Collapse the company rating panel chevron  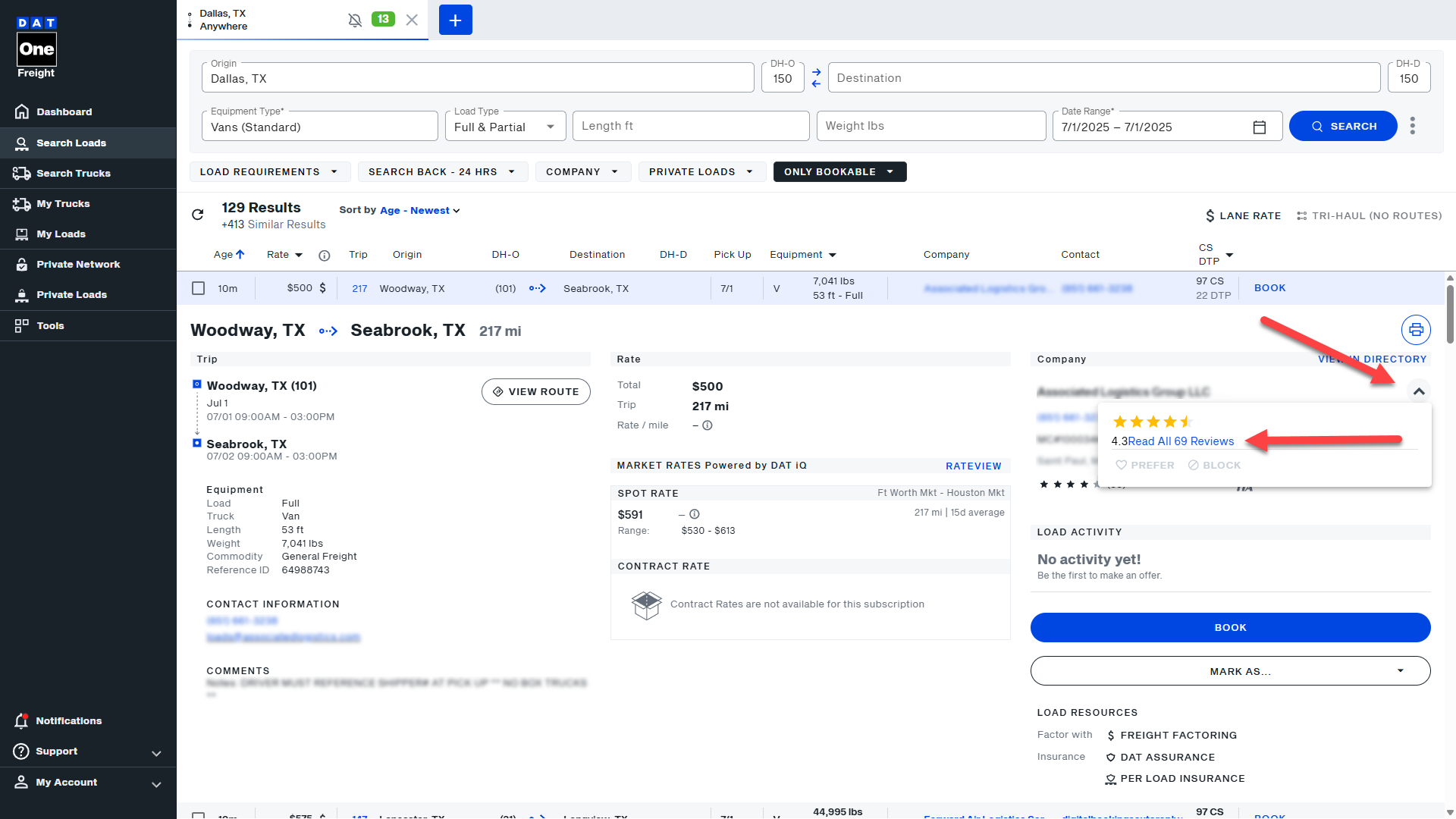(1419, 391)
